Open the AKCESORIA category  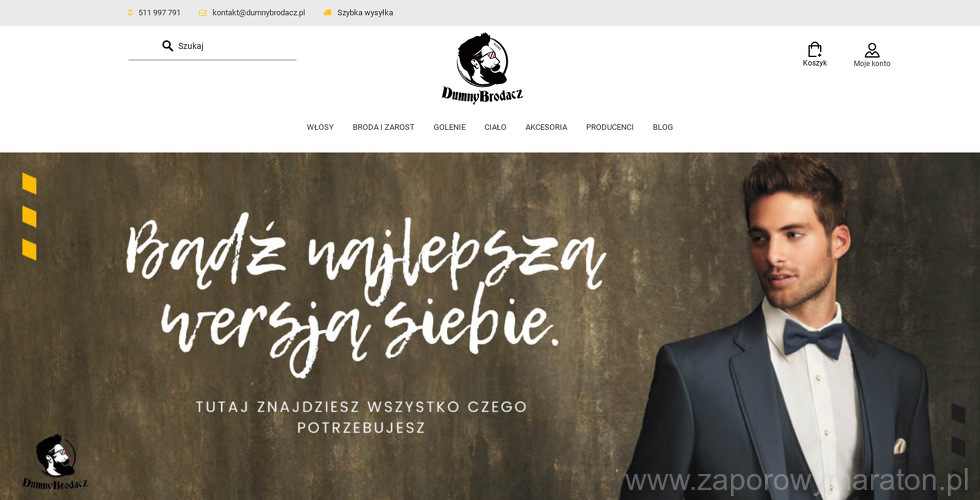coord(546,127)
